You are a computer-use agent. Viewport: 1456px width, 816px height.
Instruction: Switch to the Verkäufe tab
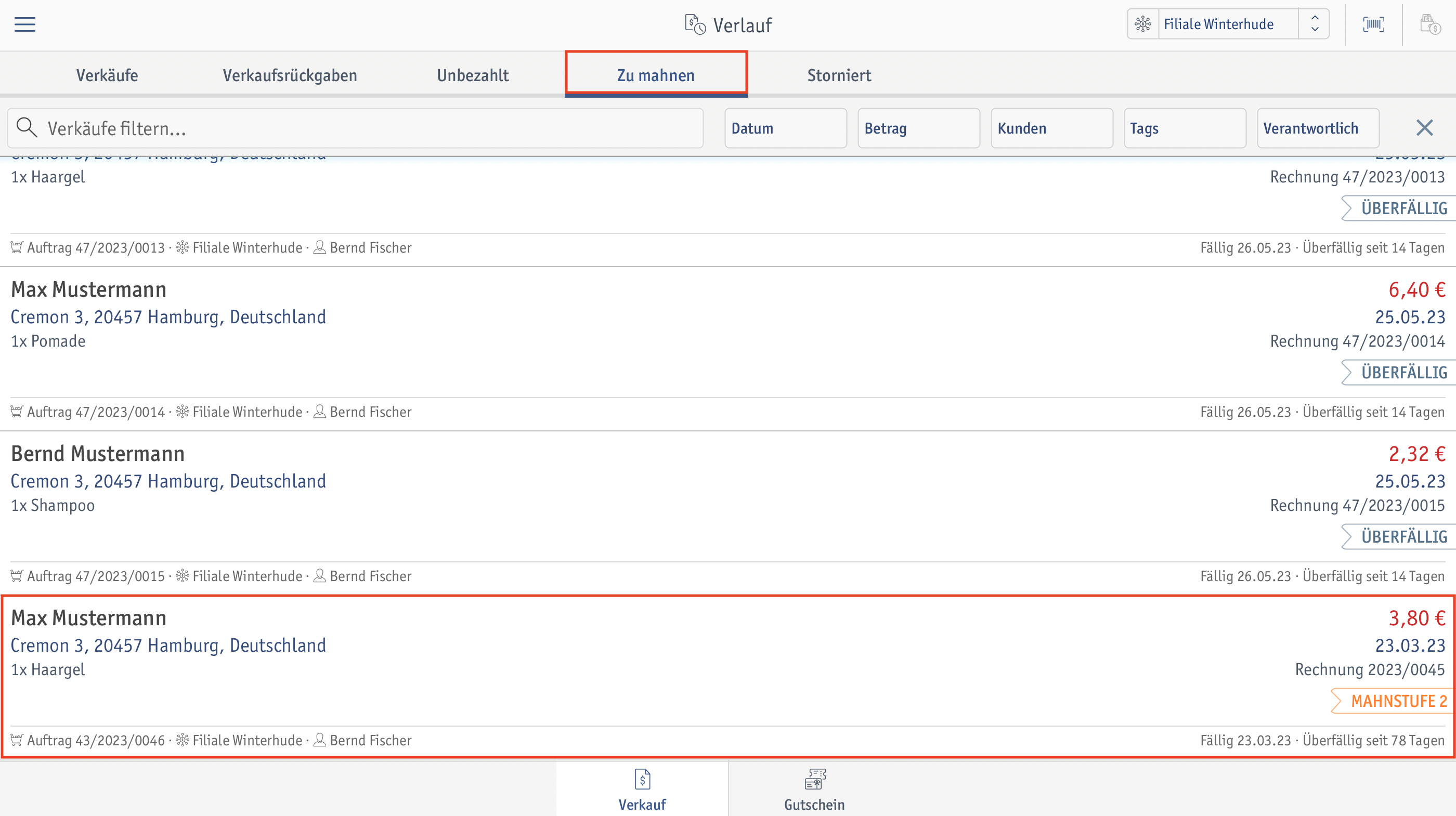pos(107,75)
